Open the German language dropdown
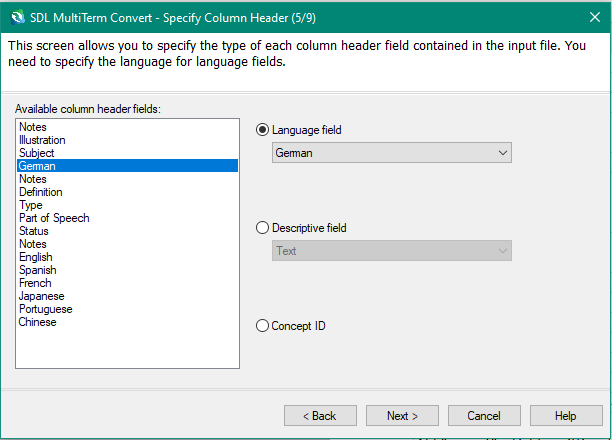 tap(392, 153)
